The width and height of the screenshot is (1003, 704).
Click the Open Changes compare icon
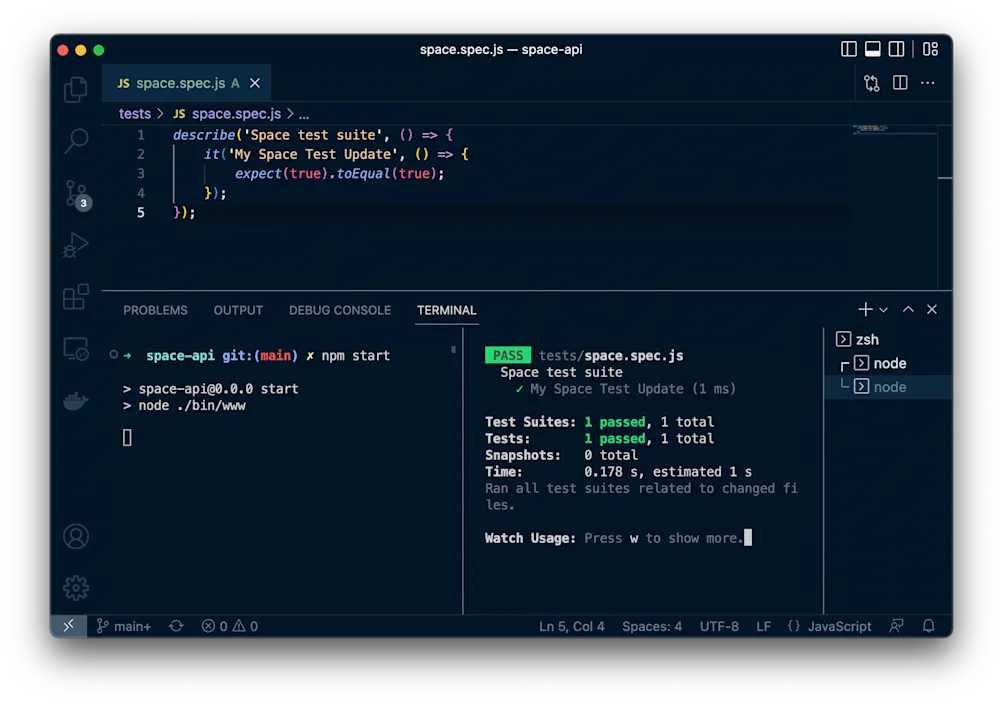871,83
